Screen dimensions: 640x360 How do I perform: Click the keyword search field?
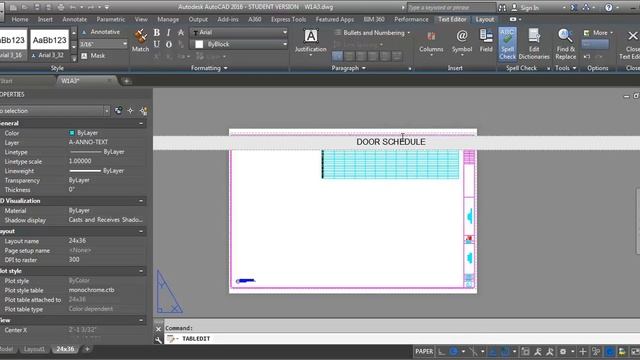click(x=451, y=7)
